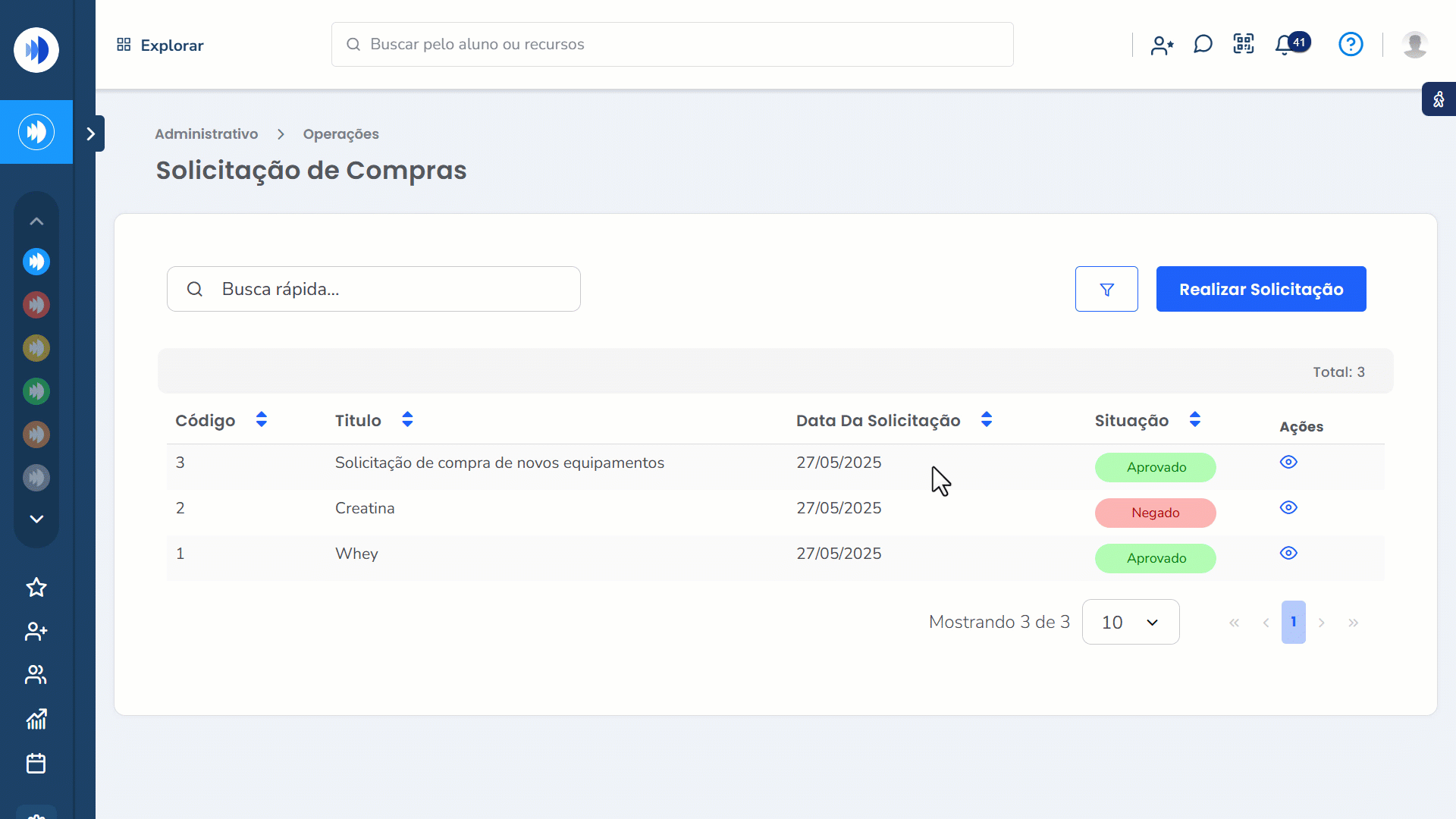Click the Realizar Solicitação button
Screen dimensions: 1456x819
point(1260,289)
